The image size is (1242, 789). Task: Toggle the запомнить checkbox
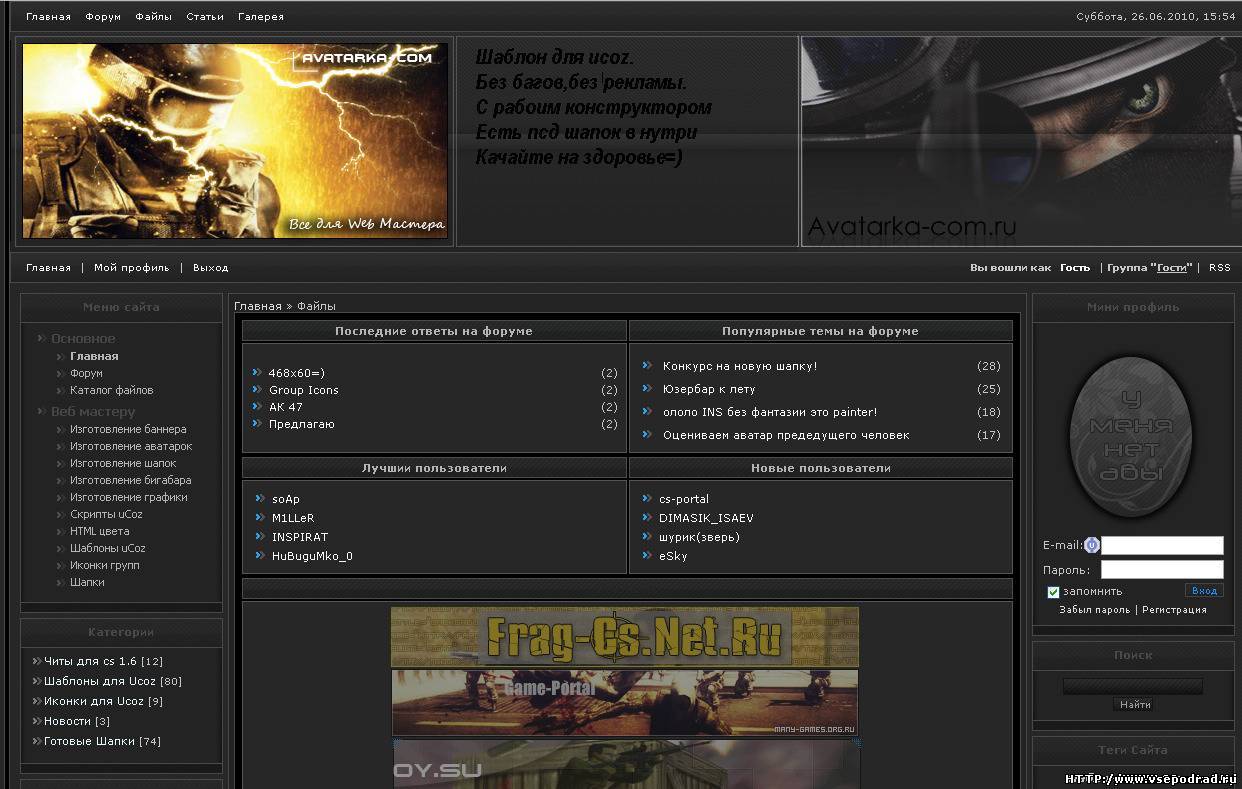click(x=1053, y=592)
